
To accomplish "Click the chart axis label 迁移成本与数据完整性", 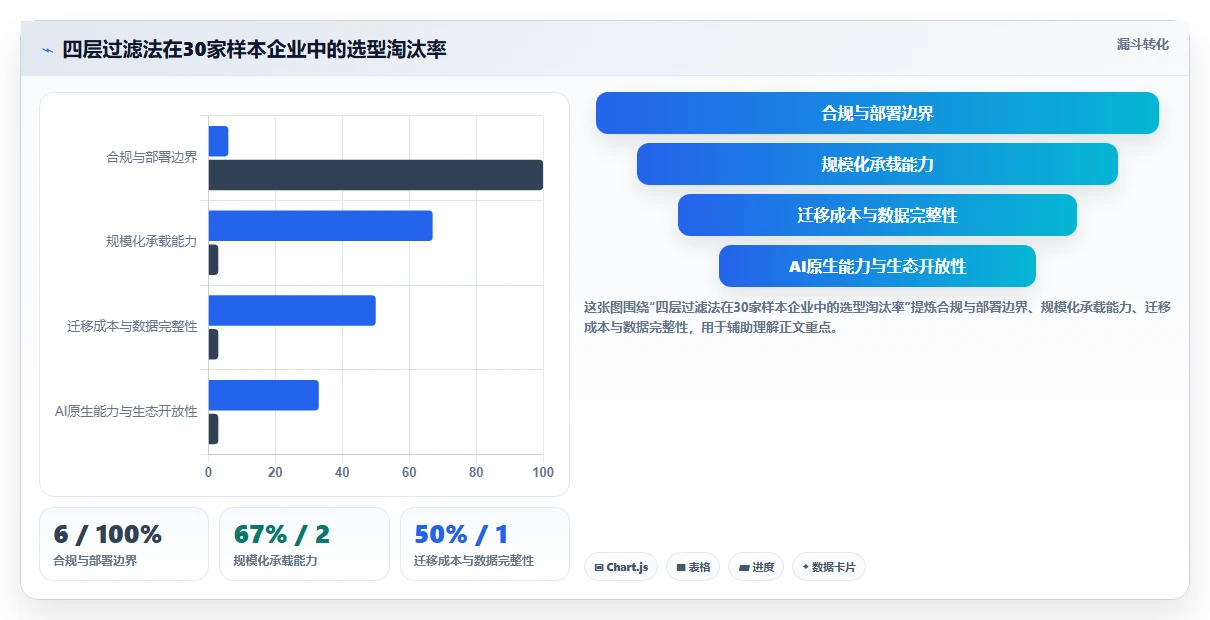I will pyautogui.click(x=133, y=326).
